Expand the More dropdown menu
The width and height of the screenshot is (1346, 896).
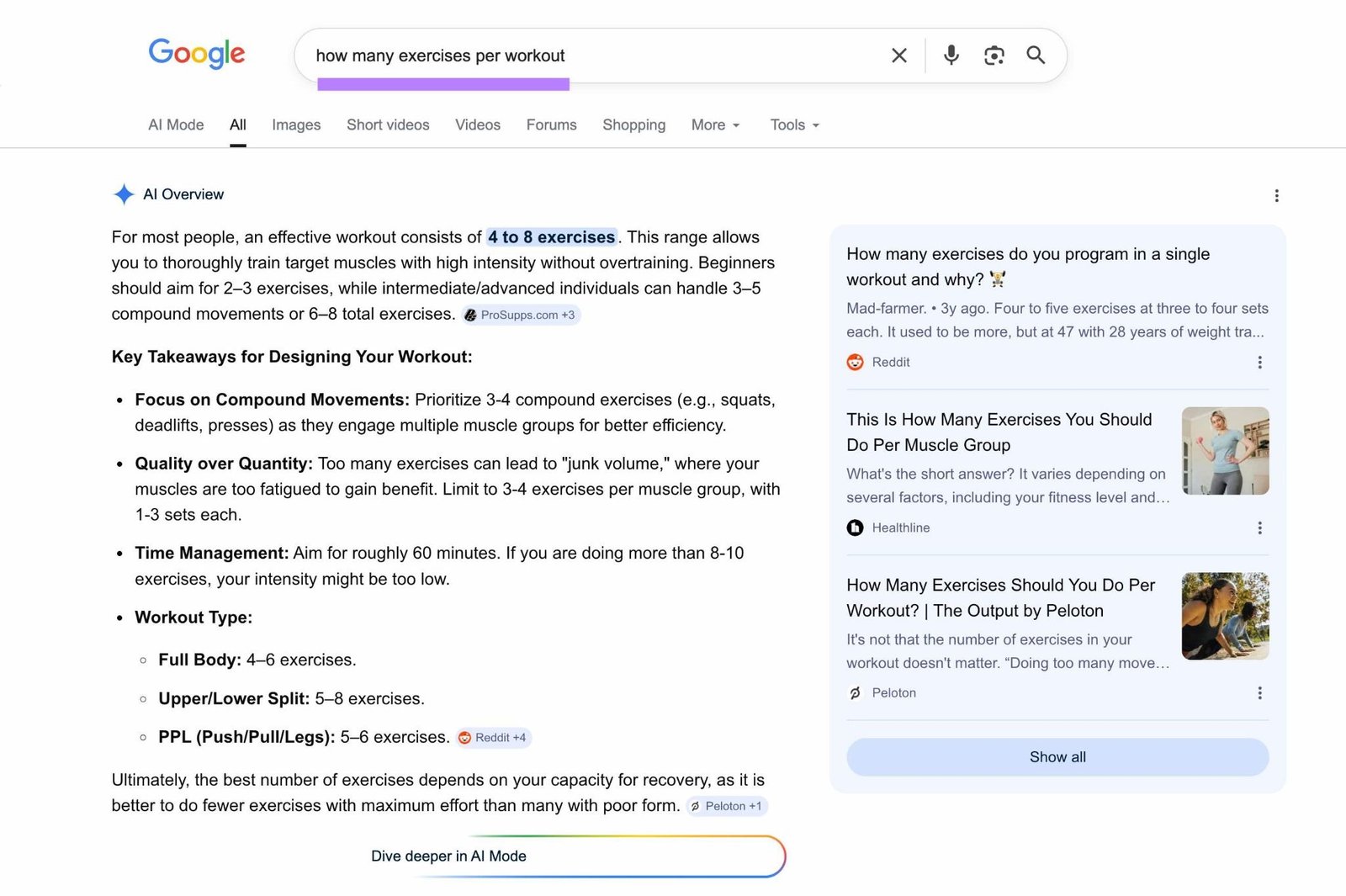[x=716, y=125]
